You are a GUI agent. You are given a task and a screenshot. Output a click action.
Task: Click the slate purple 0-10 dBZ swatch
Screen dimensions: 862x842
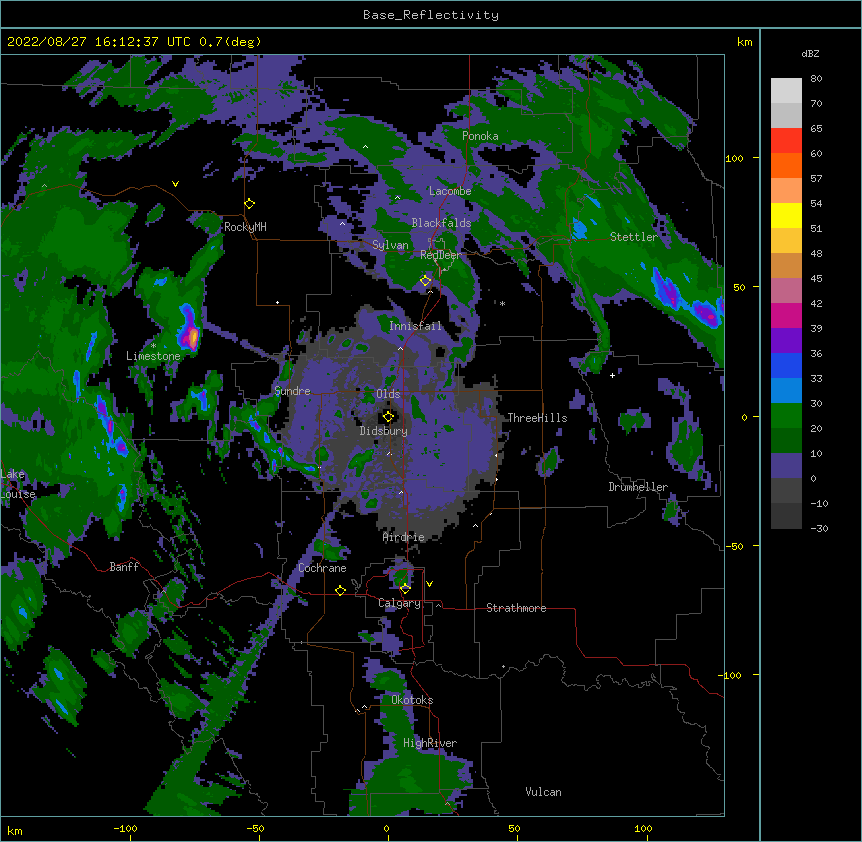point(786,466)
